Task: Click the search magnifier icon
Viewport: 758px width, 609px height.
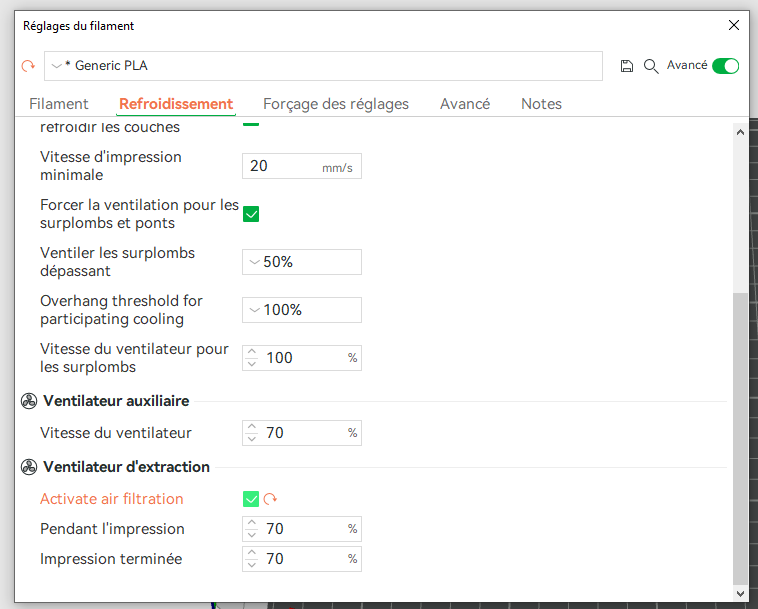Action: [650, 66]
